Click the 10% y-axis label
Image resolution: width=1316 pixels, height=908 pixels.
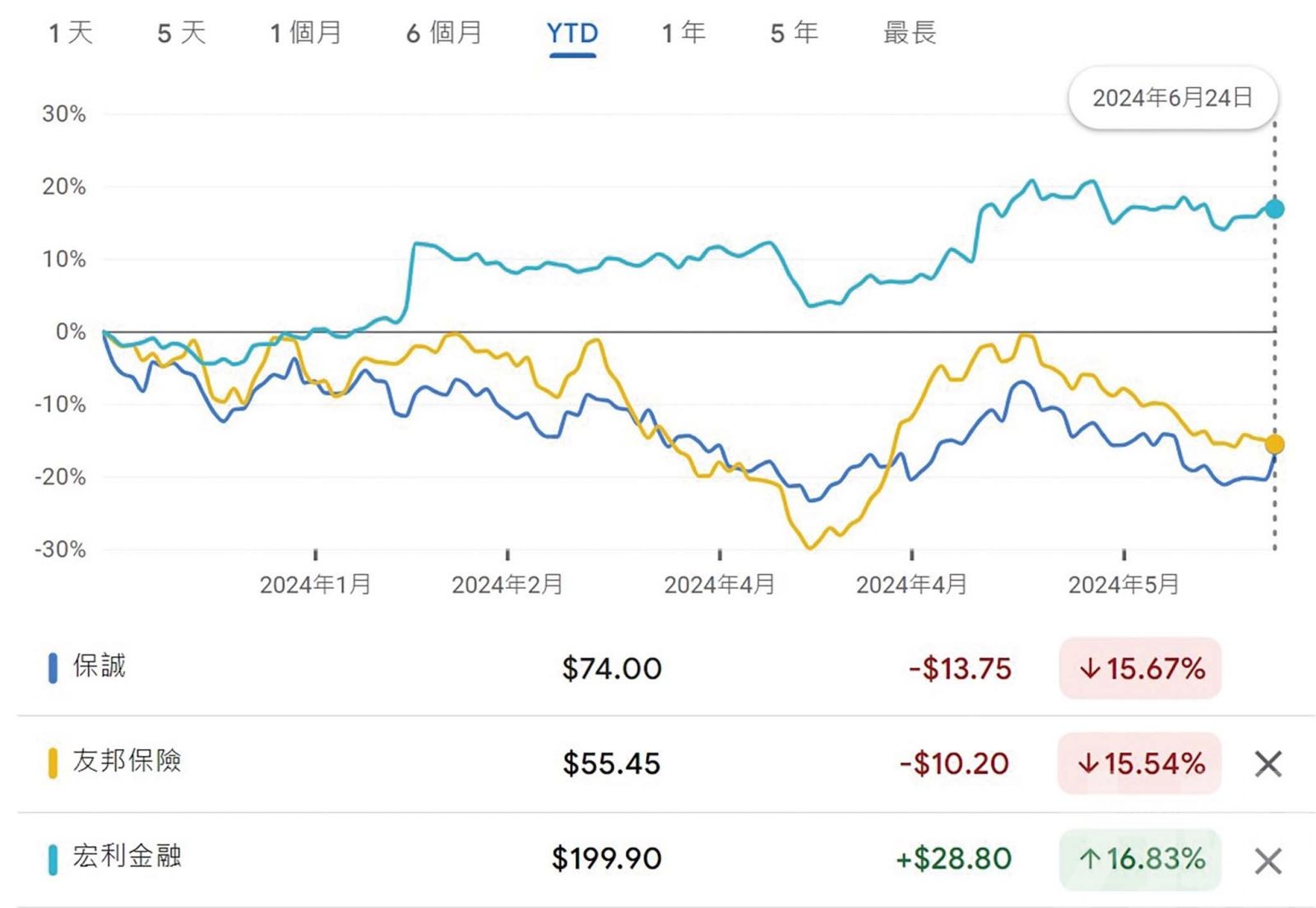point(63,259)
